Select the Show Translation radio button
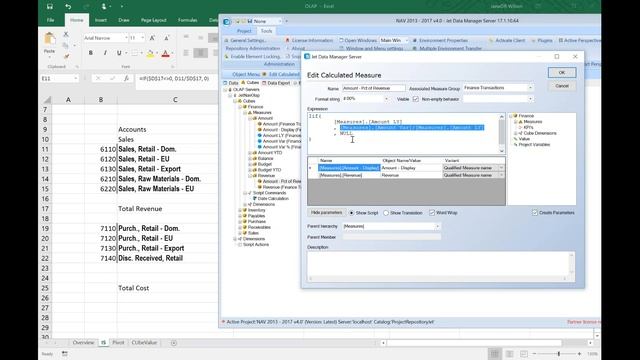The image size is (640, 360). click(x=386, y=213)
